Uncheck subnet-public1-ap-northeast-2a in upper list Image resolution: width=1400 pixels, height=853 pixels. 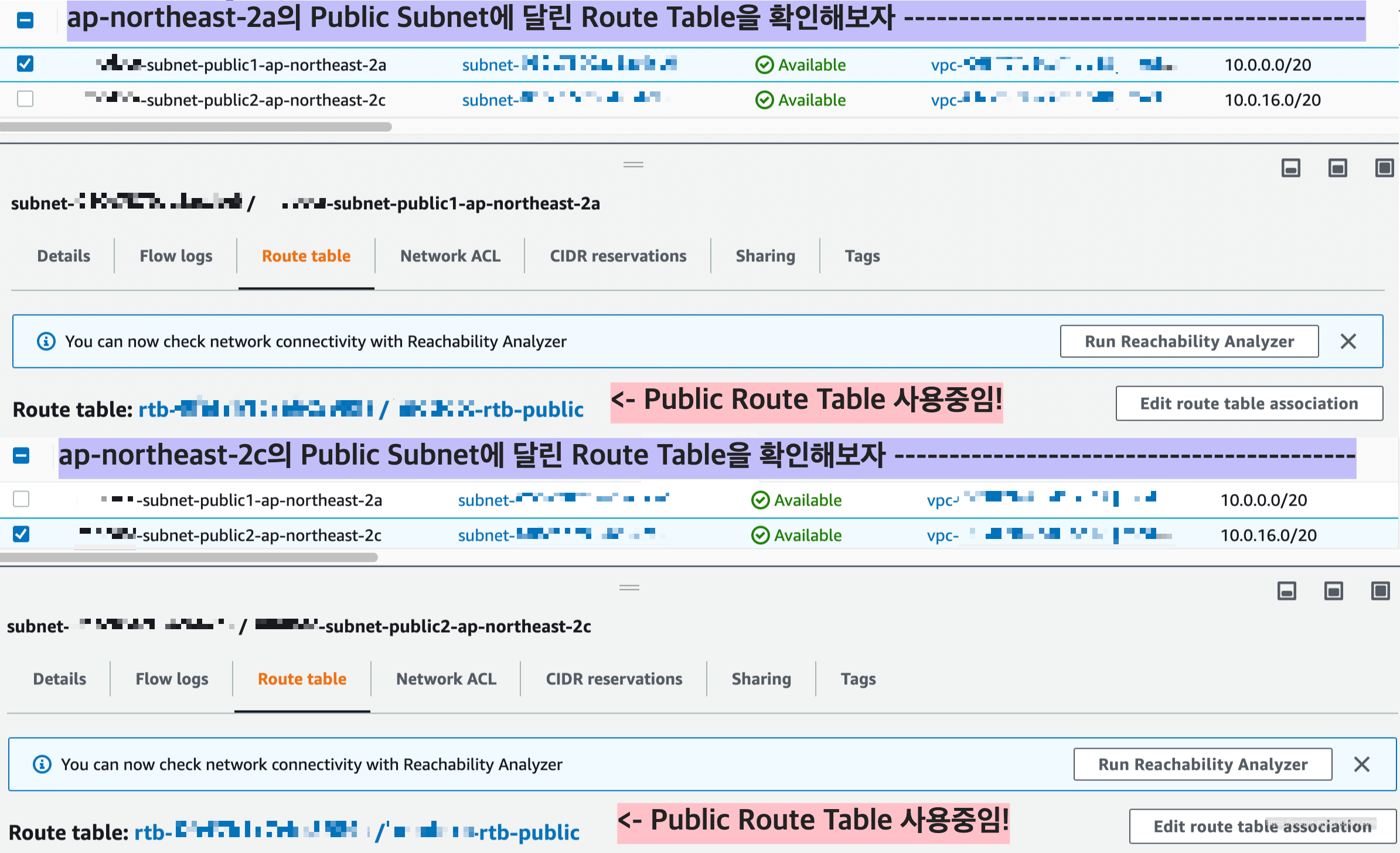[x=25, y=64]
